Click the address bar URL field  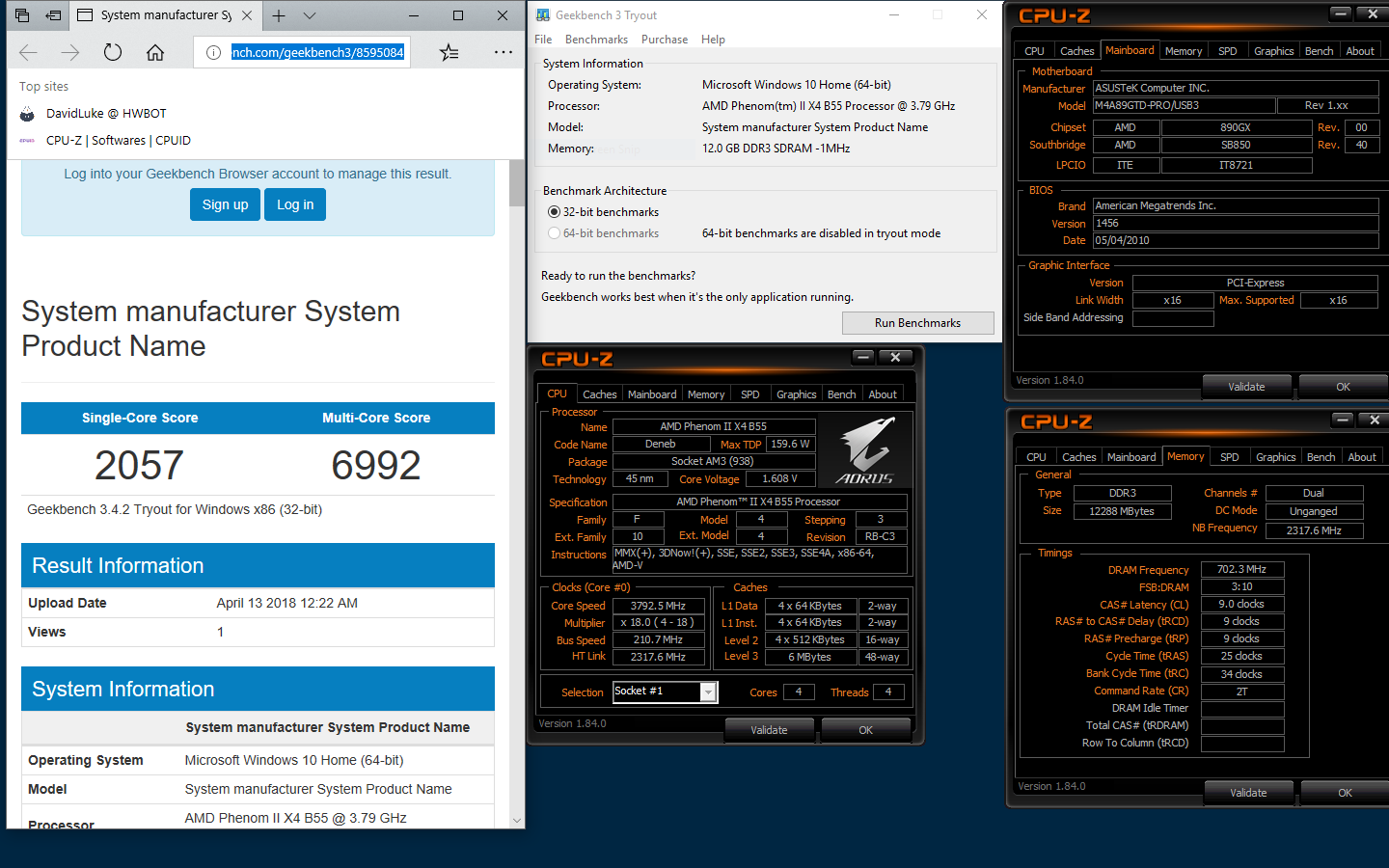[317, 52]
